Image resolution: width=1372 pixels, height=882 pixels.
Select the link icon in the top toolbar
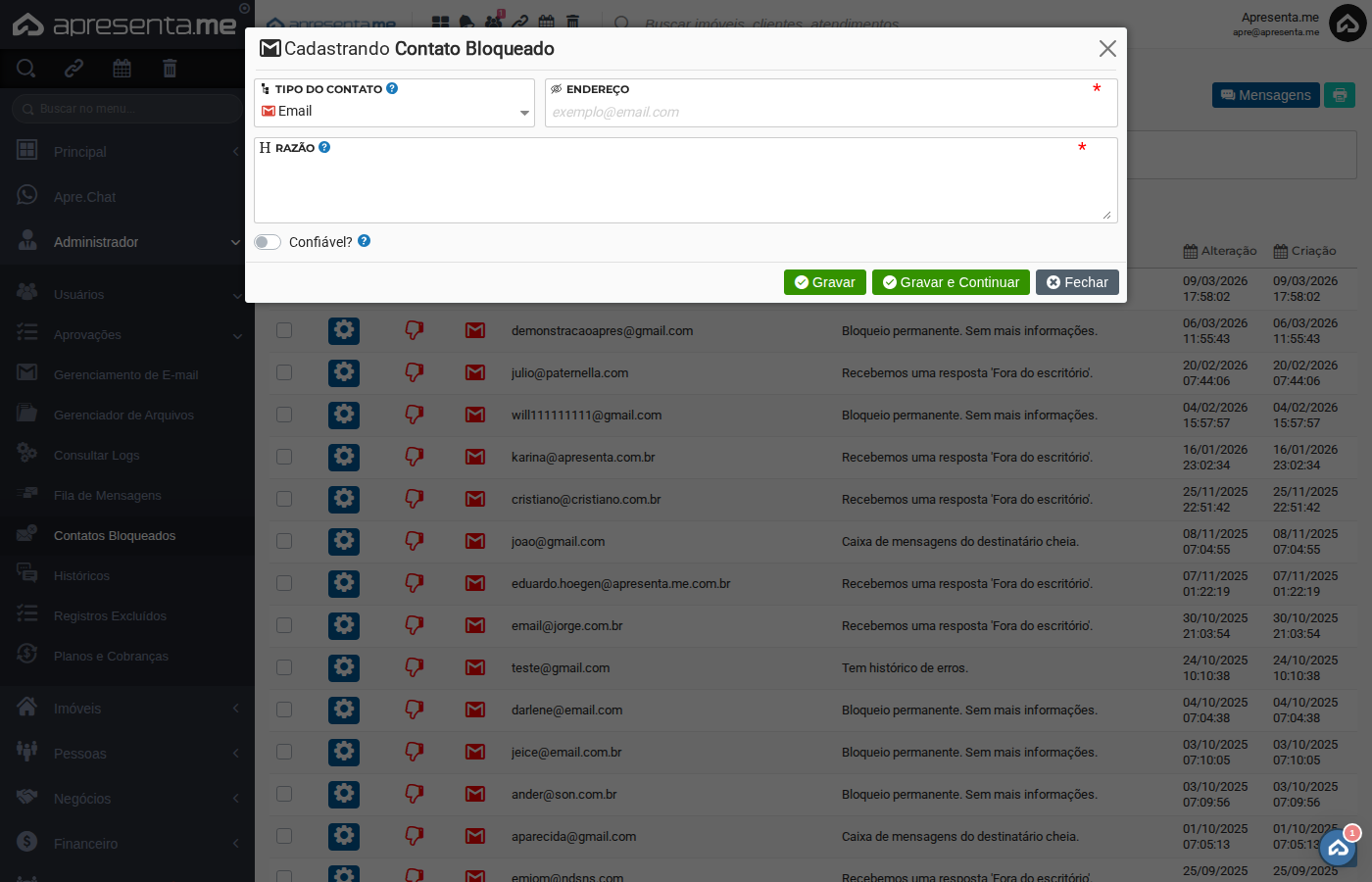tap(520, 20)
